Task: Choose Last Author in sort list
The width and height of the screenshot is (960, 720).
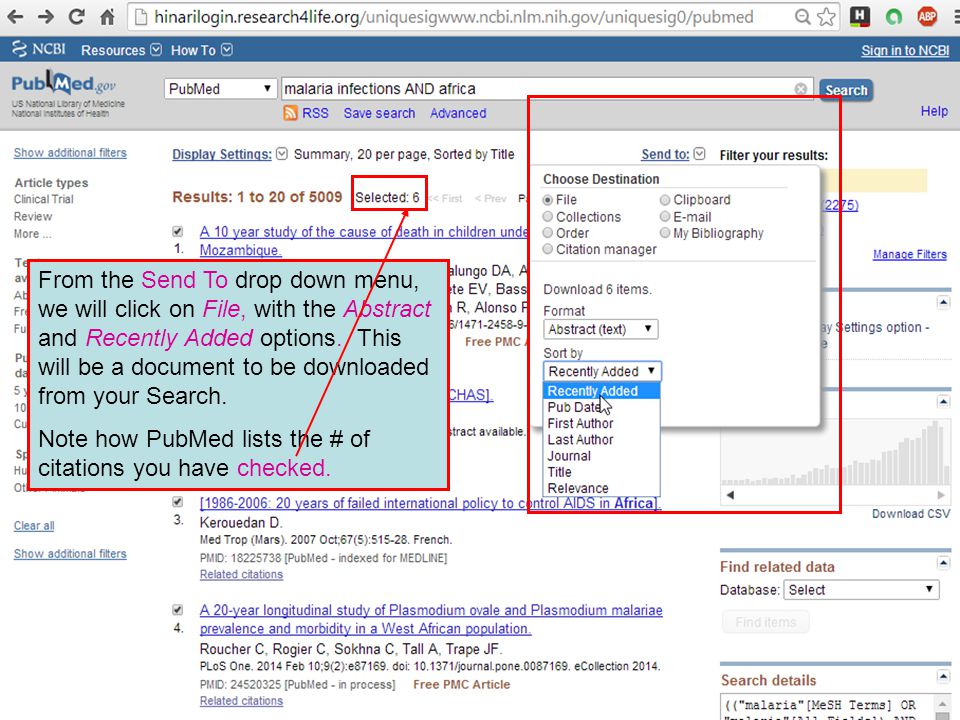Action: [601, 440]
